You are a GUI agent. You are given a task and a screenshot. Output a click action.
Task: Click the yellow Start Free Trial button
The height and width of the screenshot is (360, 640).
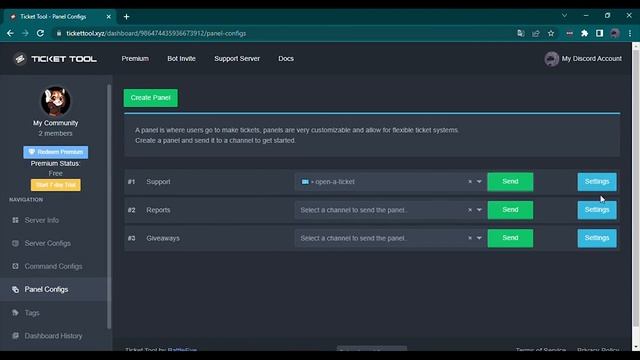tap(56, 185)
